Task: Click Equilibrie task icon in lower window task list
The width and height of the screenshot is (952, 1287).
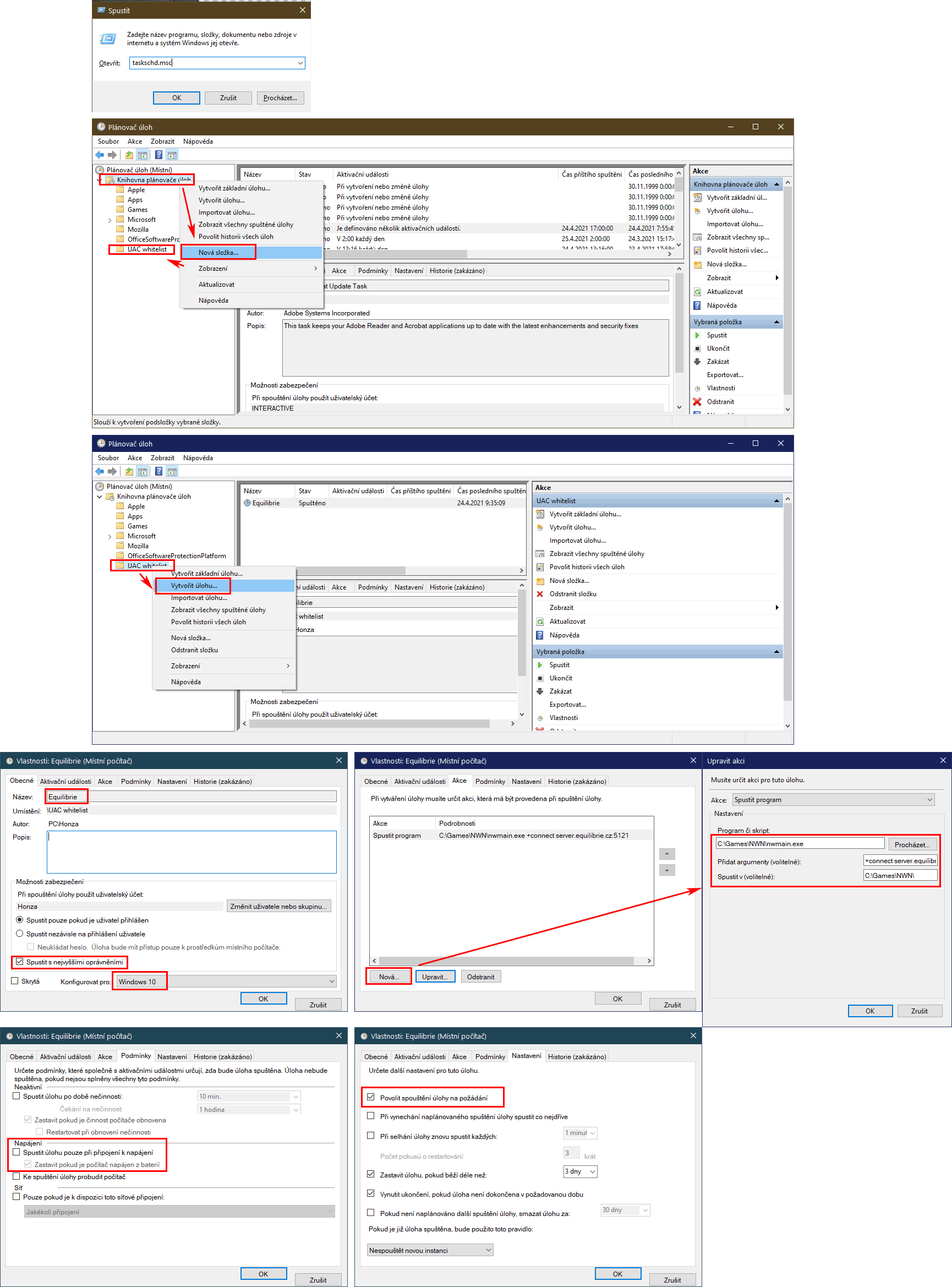Action: [247, 503]
